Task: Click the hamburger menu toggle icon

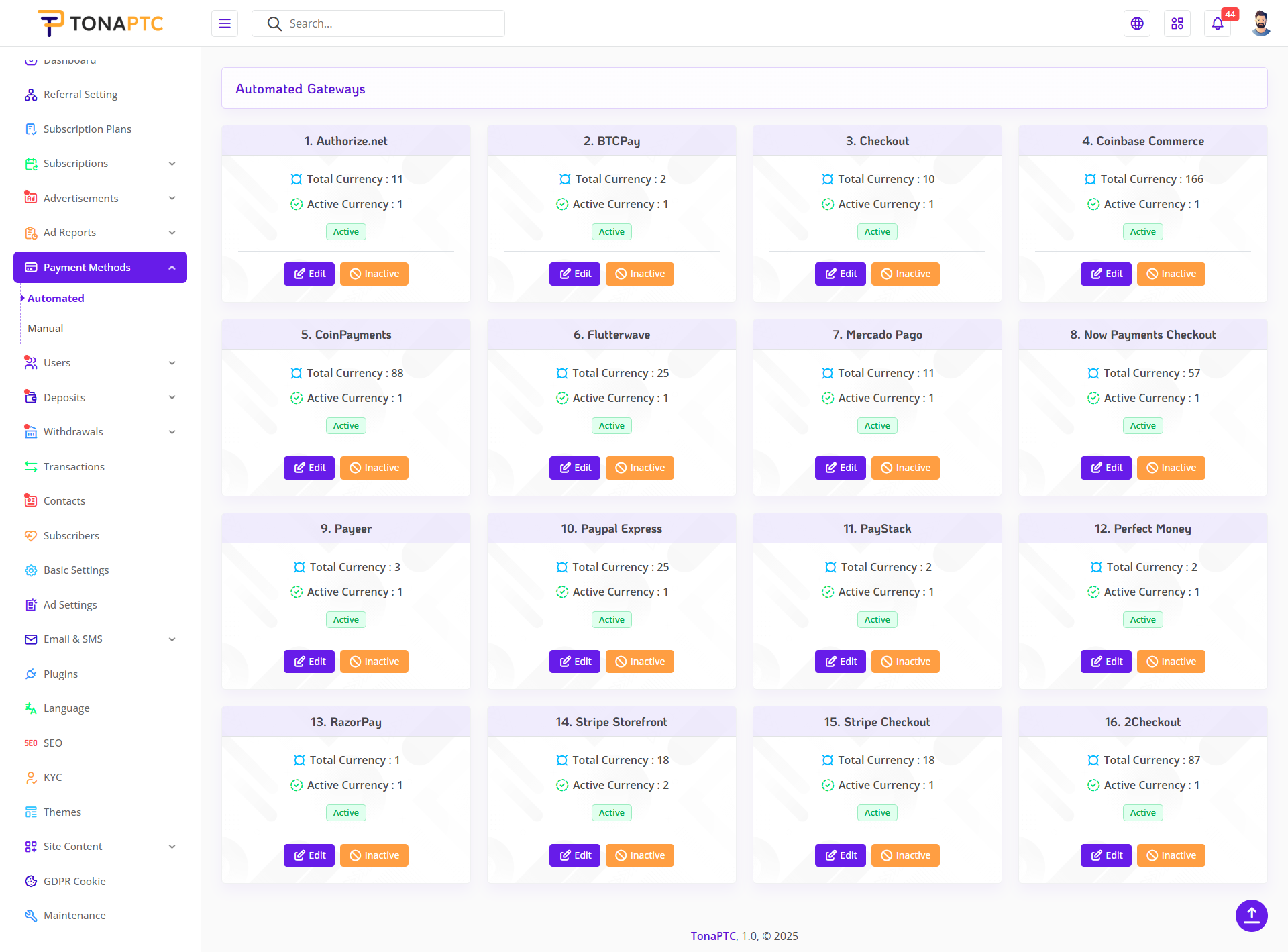Action: coord(225,24)
